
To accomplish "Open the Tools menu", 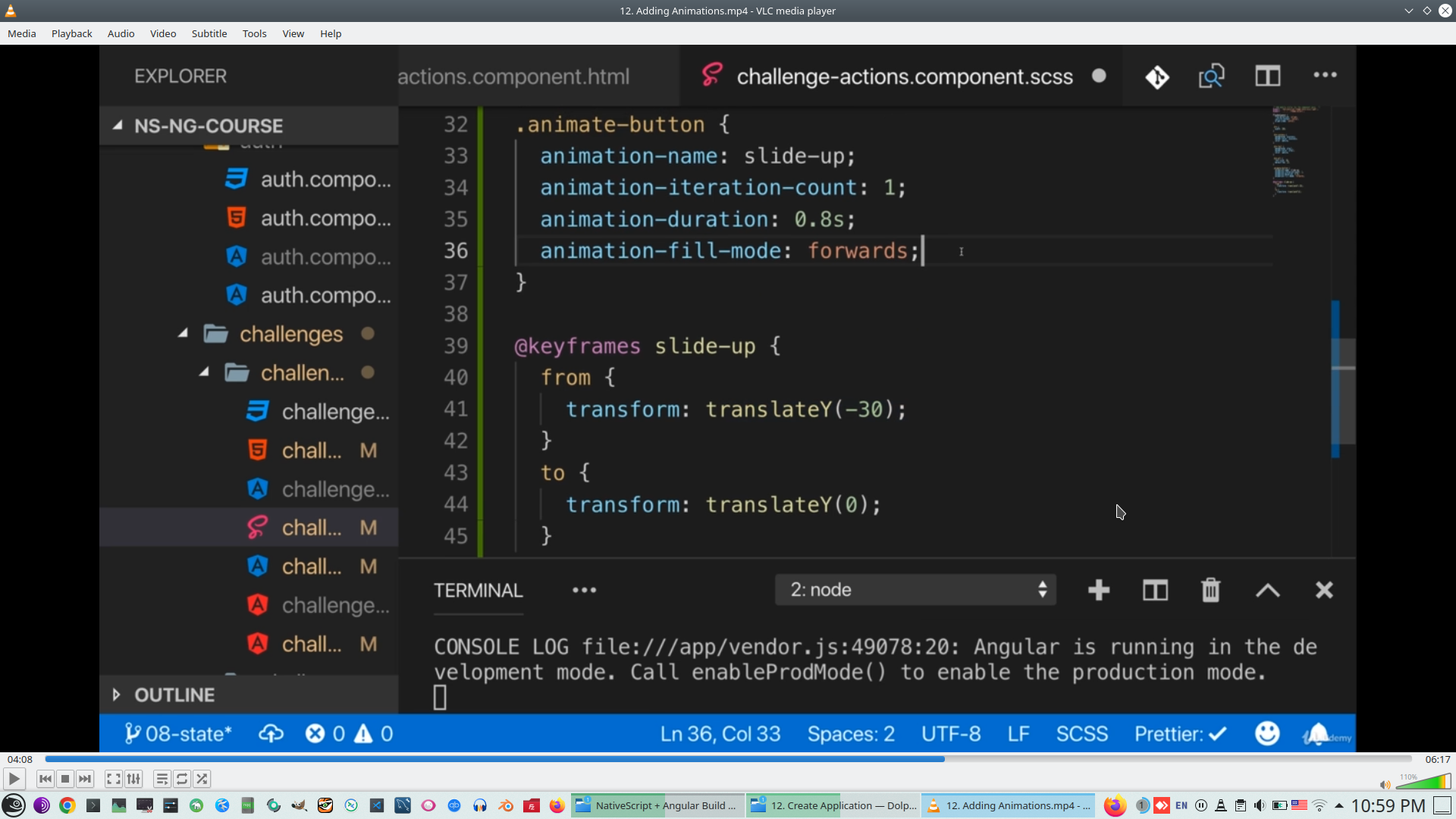I will [x=254, y=33].
